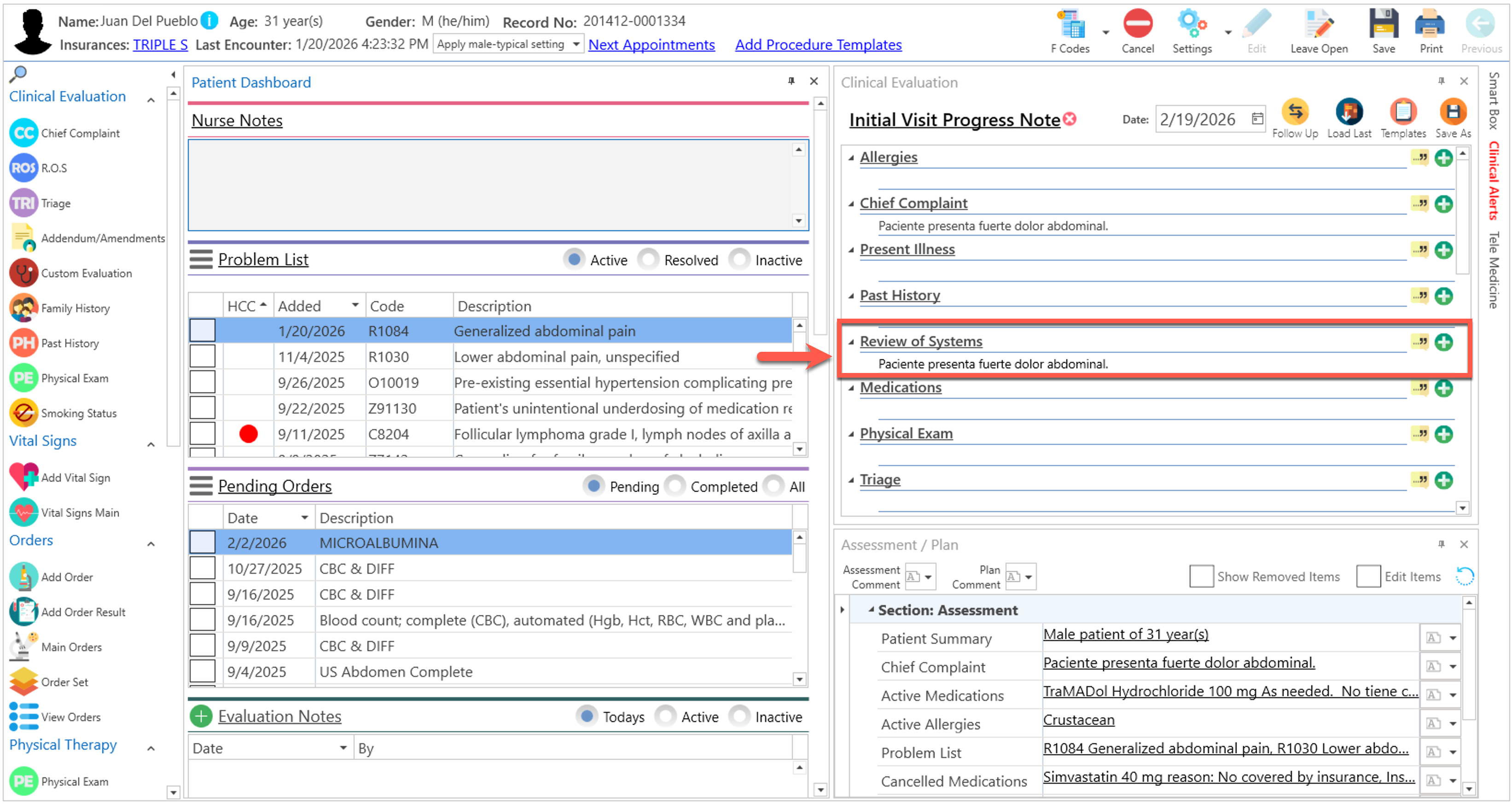The width and height of the screenshot is (1512, 804).
Task: Open the Chief Complaint sidebar icon
Action: (23, 133)
